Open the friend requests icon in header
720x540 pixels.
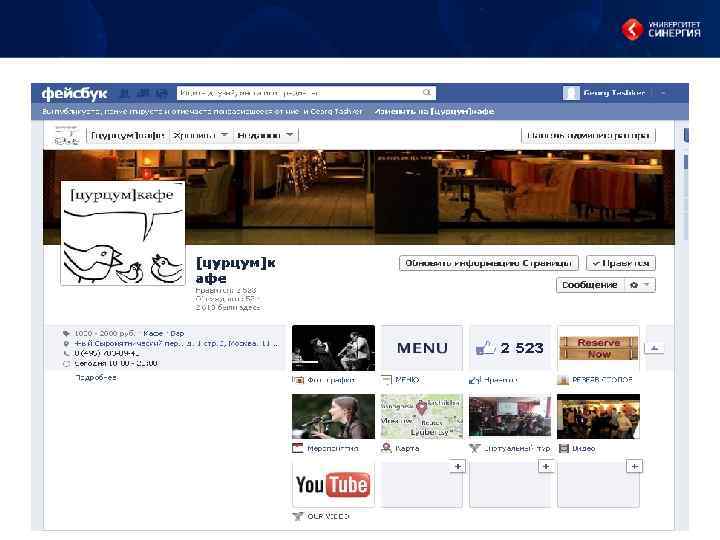coord(124,93)
